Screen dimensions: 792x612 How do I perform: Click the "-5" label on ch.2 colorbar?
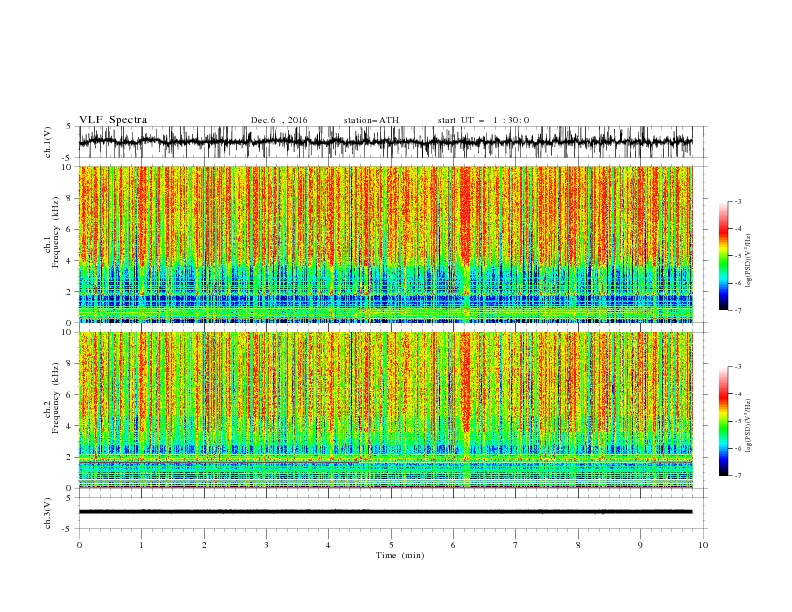point(737,421)
